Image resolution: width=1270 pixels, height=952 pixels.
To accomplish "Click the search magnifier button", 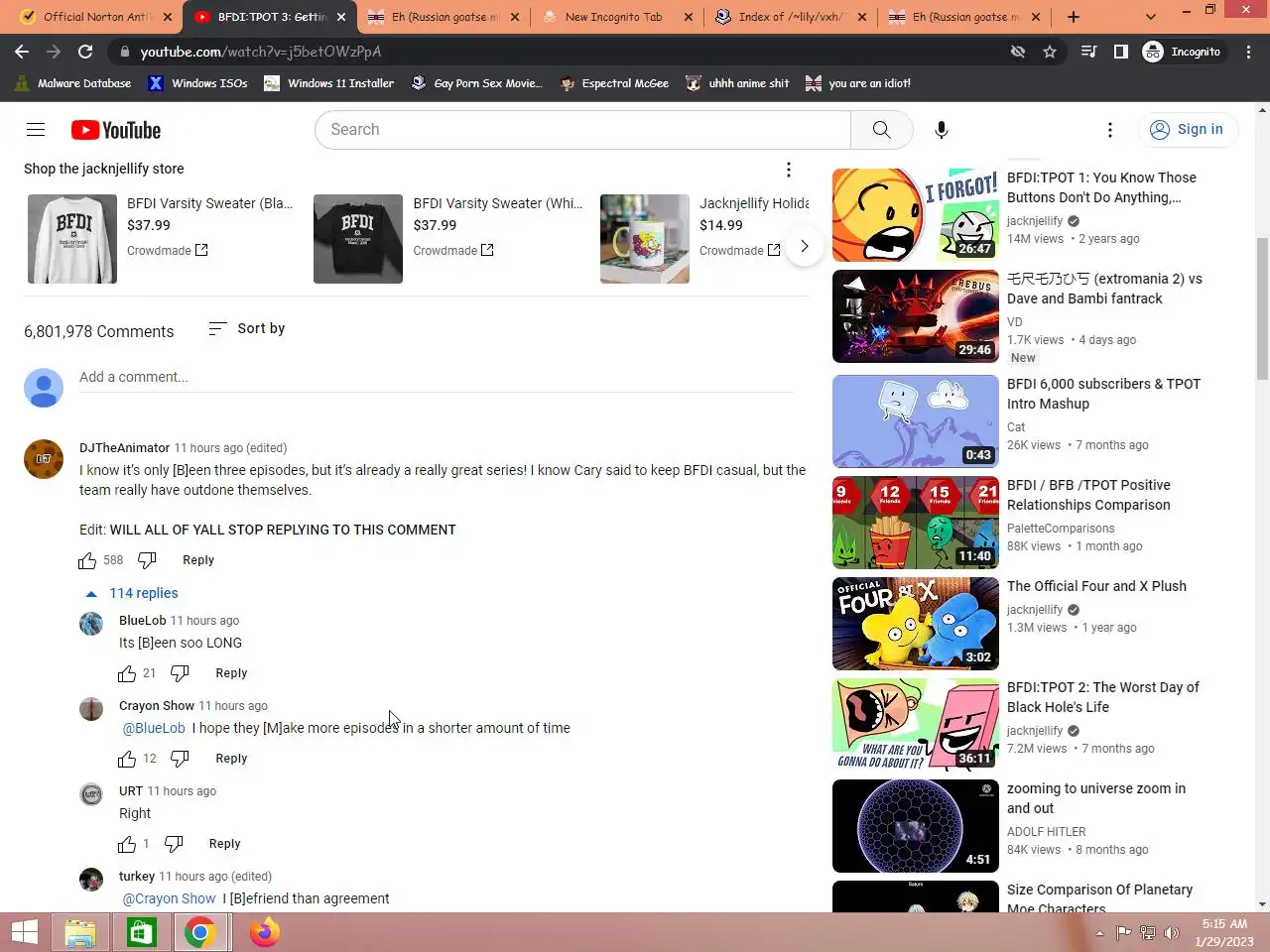I will (x=881, y=130).
